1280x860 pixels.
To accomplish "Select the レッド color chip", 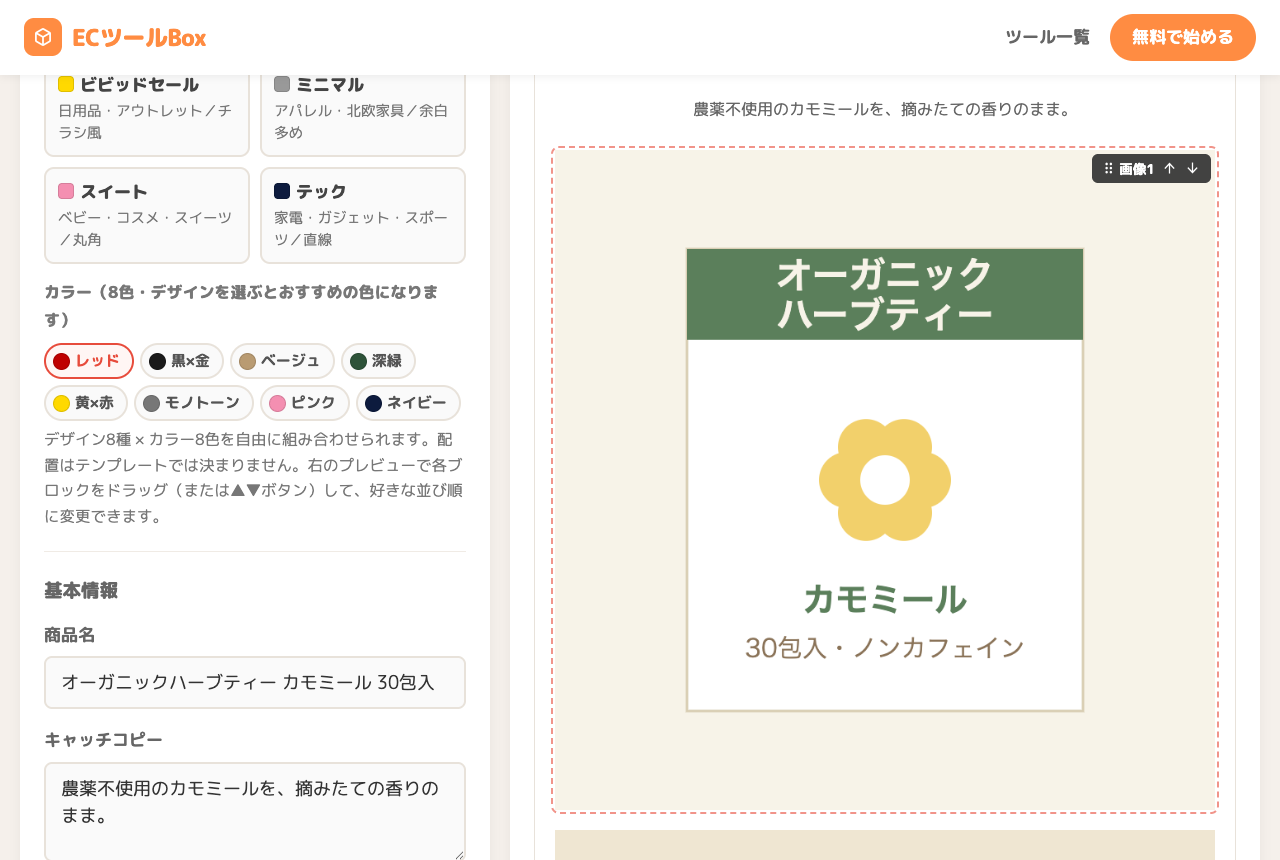I will [x=89, y=361].
